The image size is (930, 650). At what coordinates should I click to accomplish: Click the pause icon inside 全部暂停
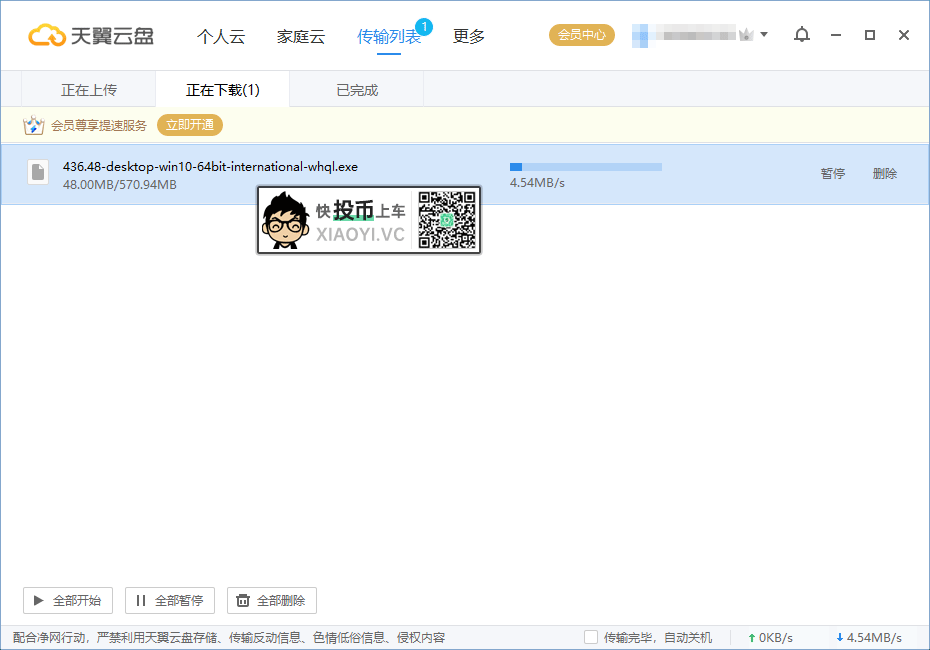pos(143,600)
